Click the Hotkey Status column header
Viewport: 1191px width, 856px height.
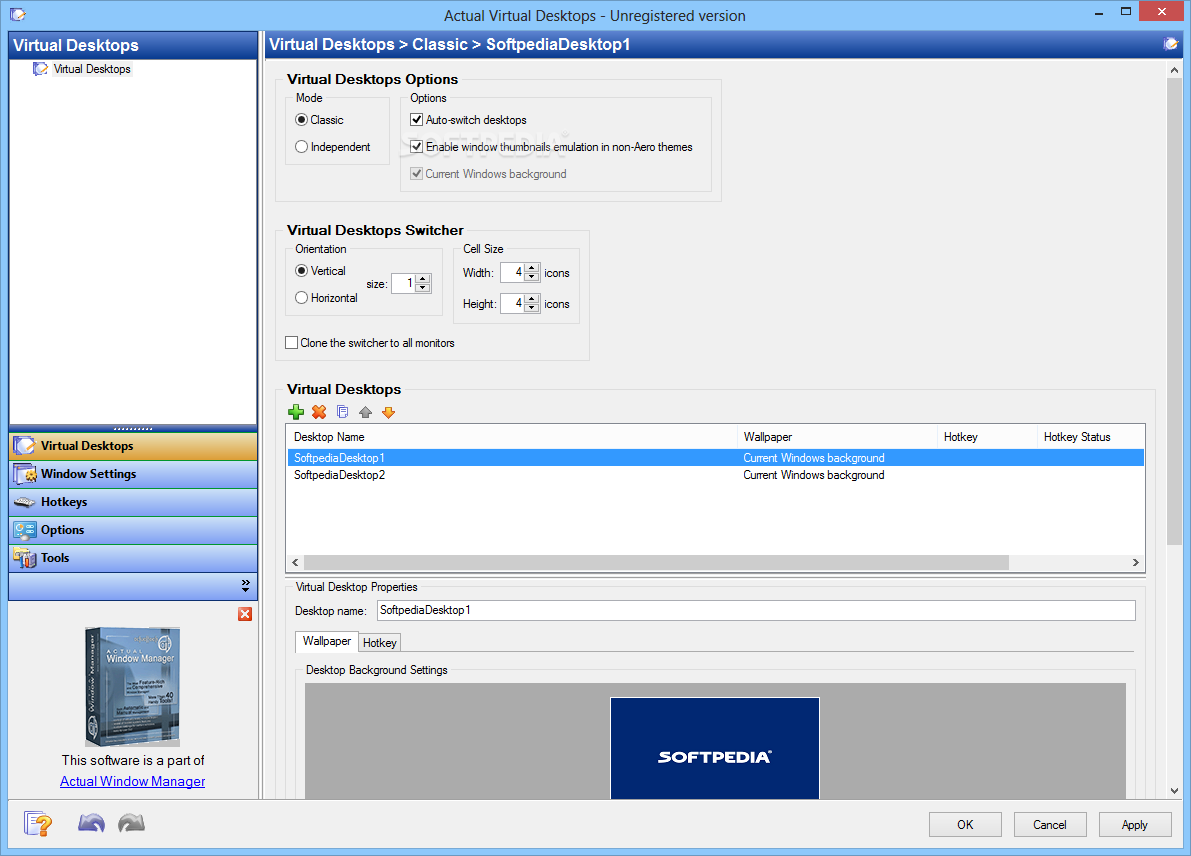pos(1091,437)
